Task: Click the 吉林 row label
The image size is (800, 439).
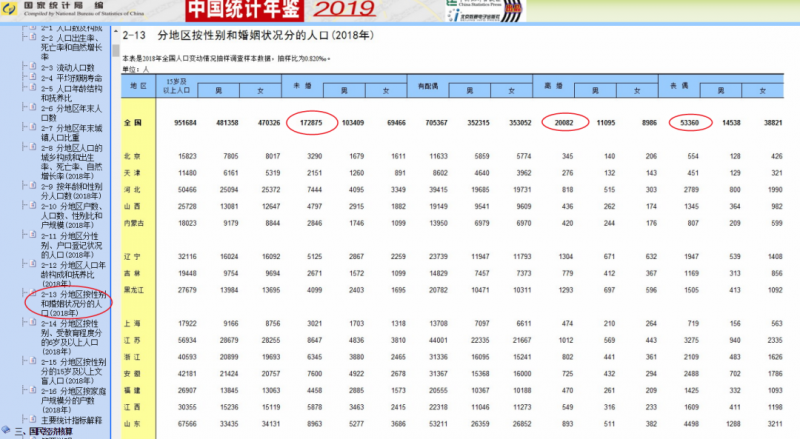Action: [132, 273]
